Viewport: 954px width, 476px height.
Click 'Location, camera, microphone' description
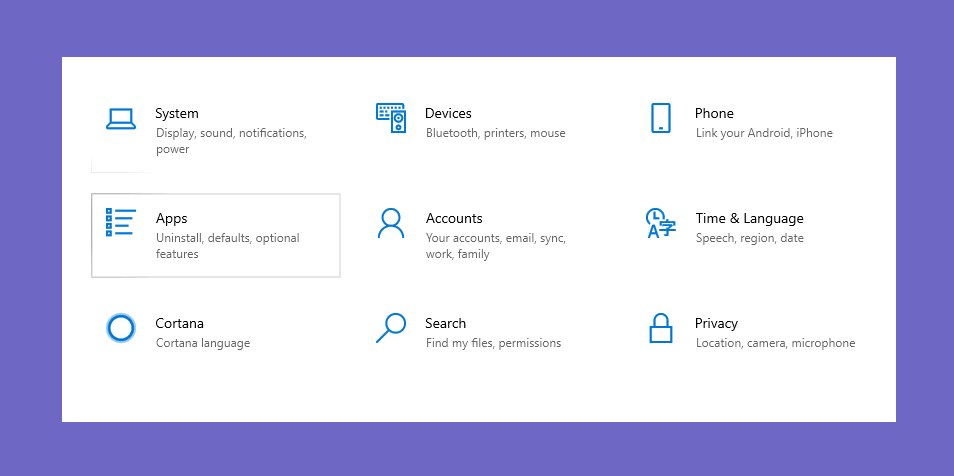point(776,343)
